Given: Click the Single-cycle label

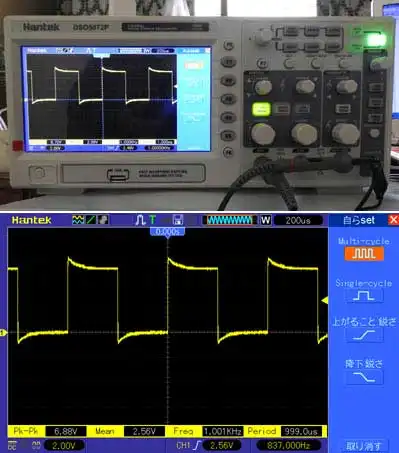Looking at the screenshot, I should tap(364, 283).
